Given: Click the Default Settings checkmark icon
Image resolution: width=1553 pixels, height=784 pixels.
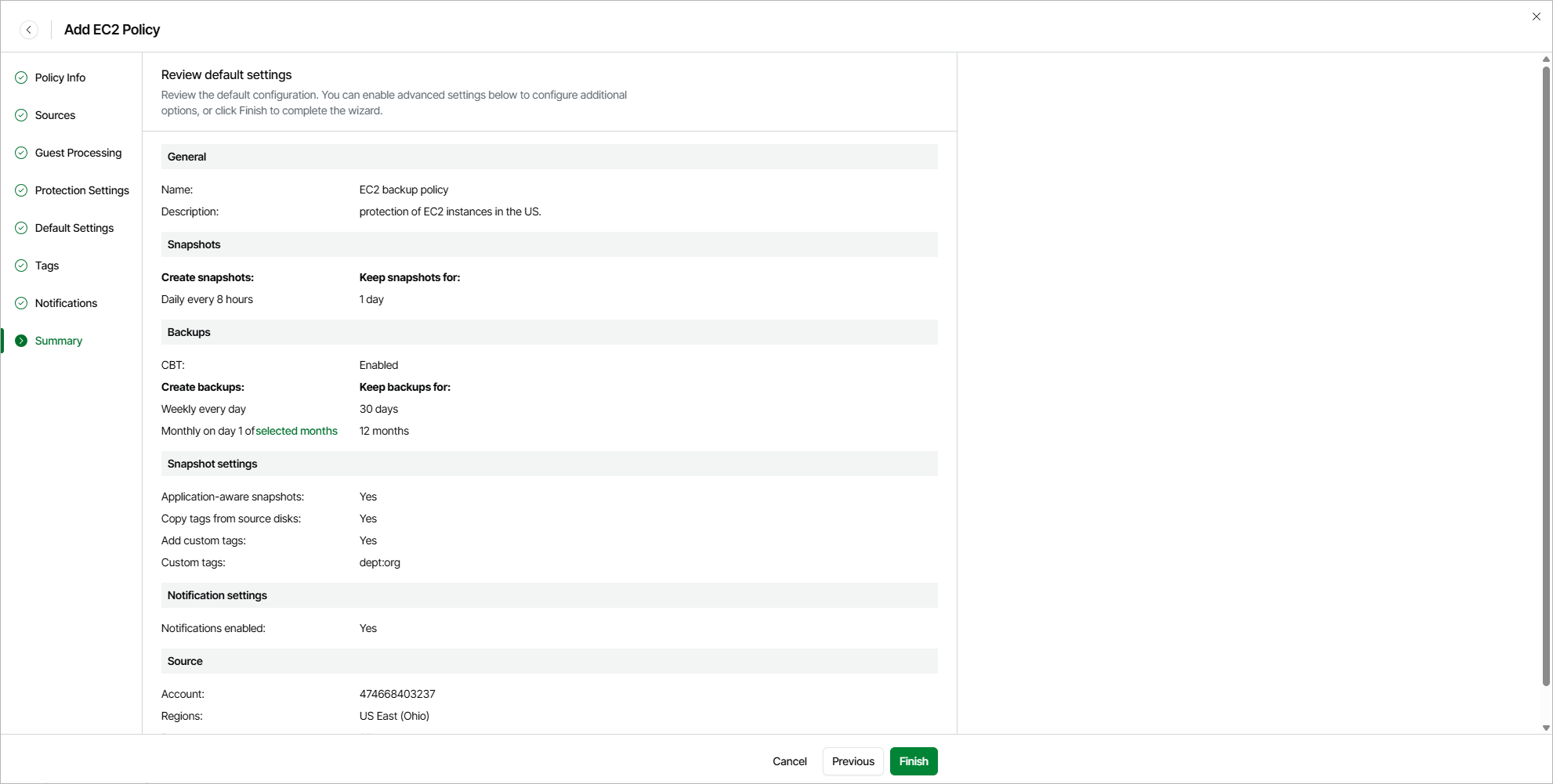Looking at the screenshot, I should 21,228.
